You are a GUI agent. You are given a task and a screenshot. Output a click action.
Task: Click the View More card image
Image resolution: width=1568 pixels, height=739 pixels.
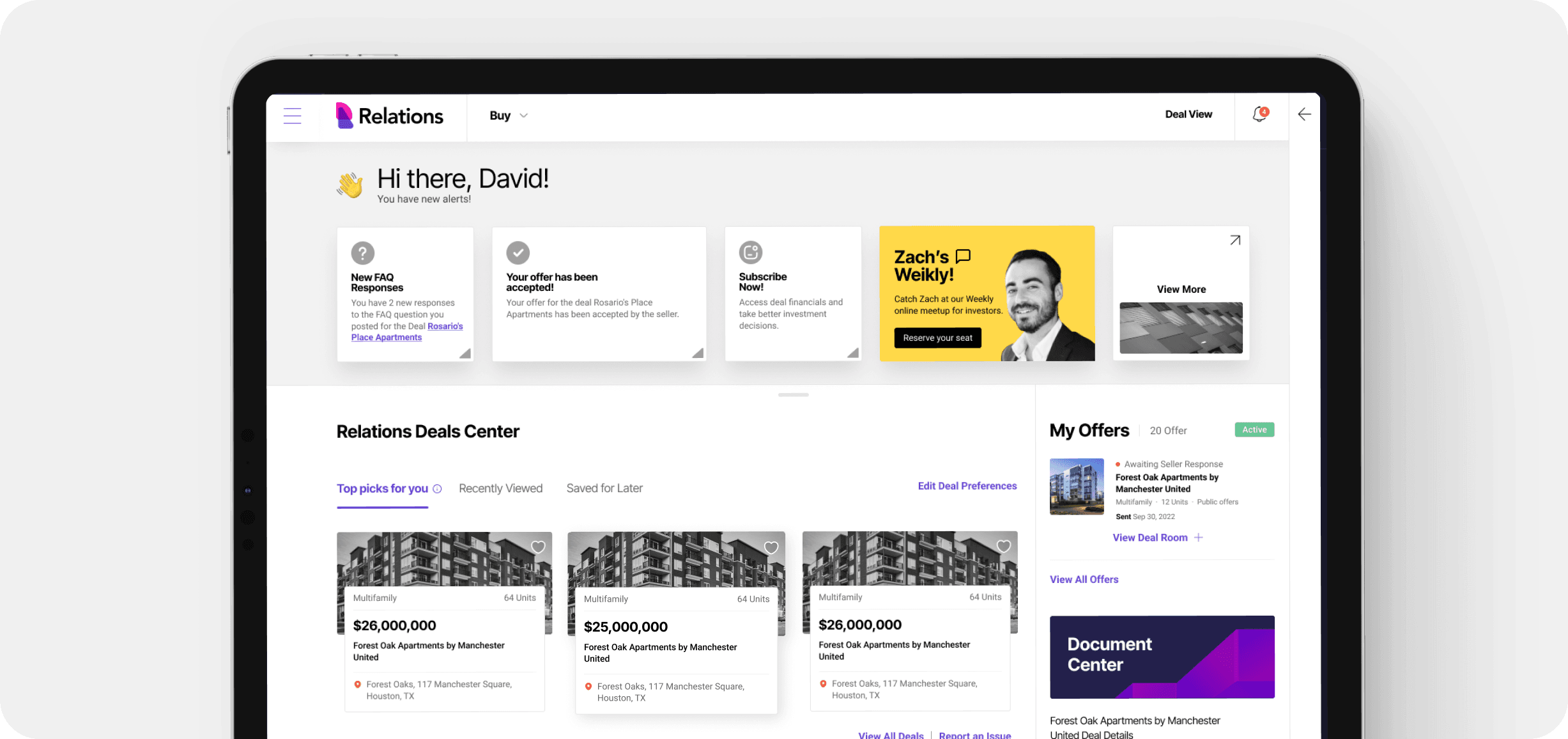[1181, 328]
